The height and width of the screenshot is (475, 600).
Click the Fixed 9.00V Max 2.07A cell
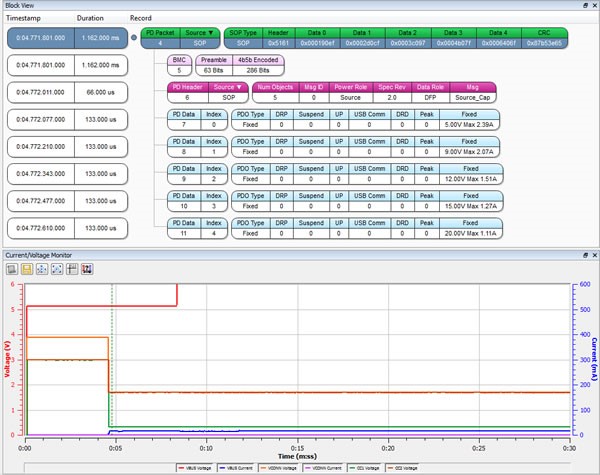469,147
